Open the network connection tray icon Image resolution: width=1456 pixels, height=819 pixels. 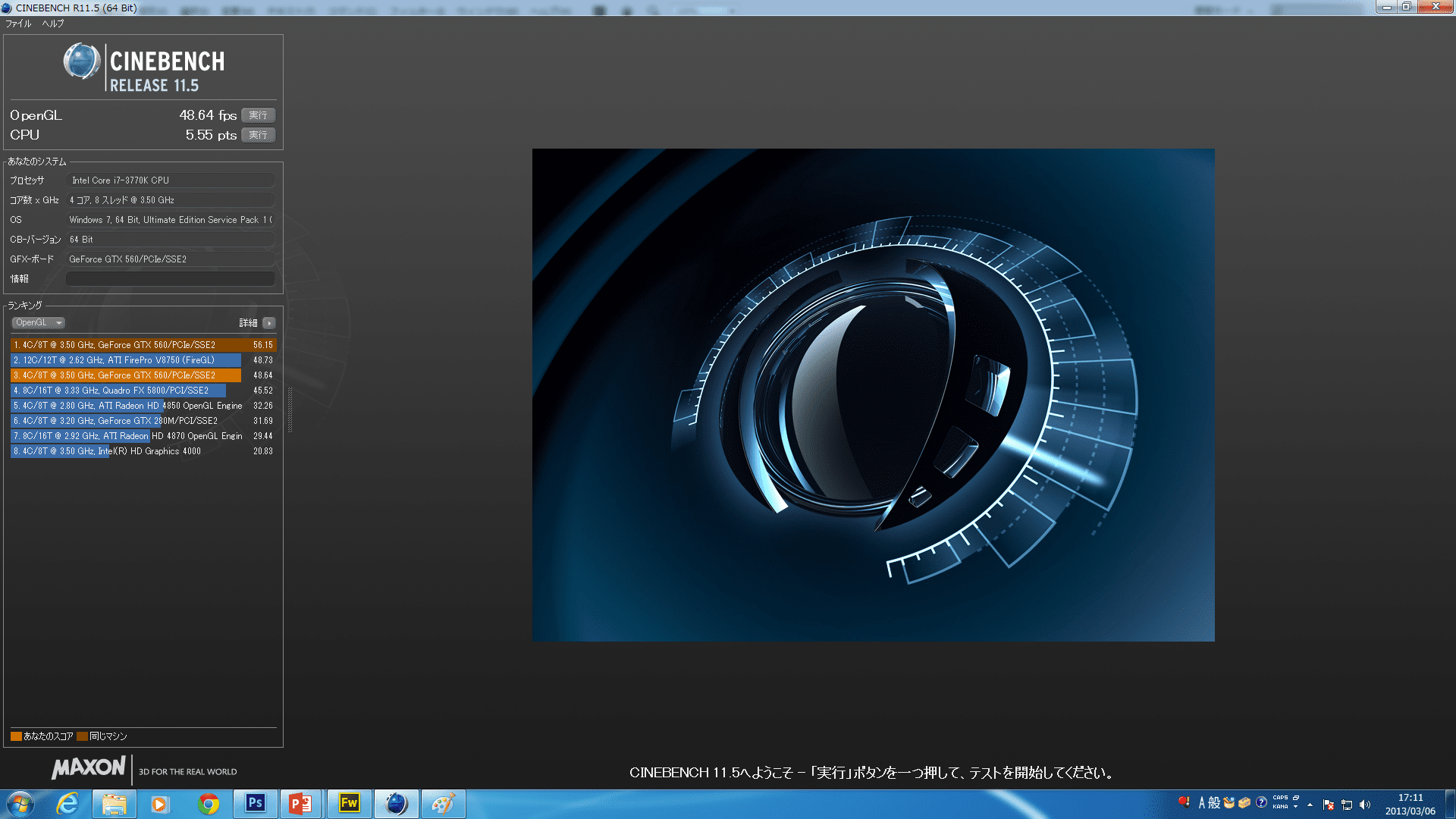click(x=1347, y=805)
